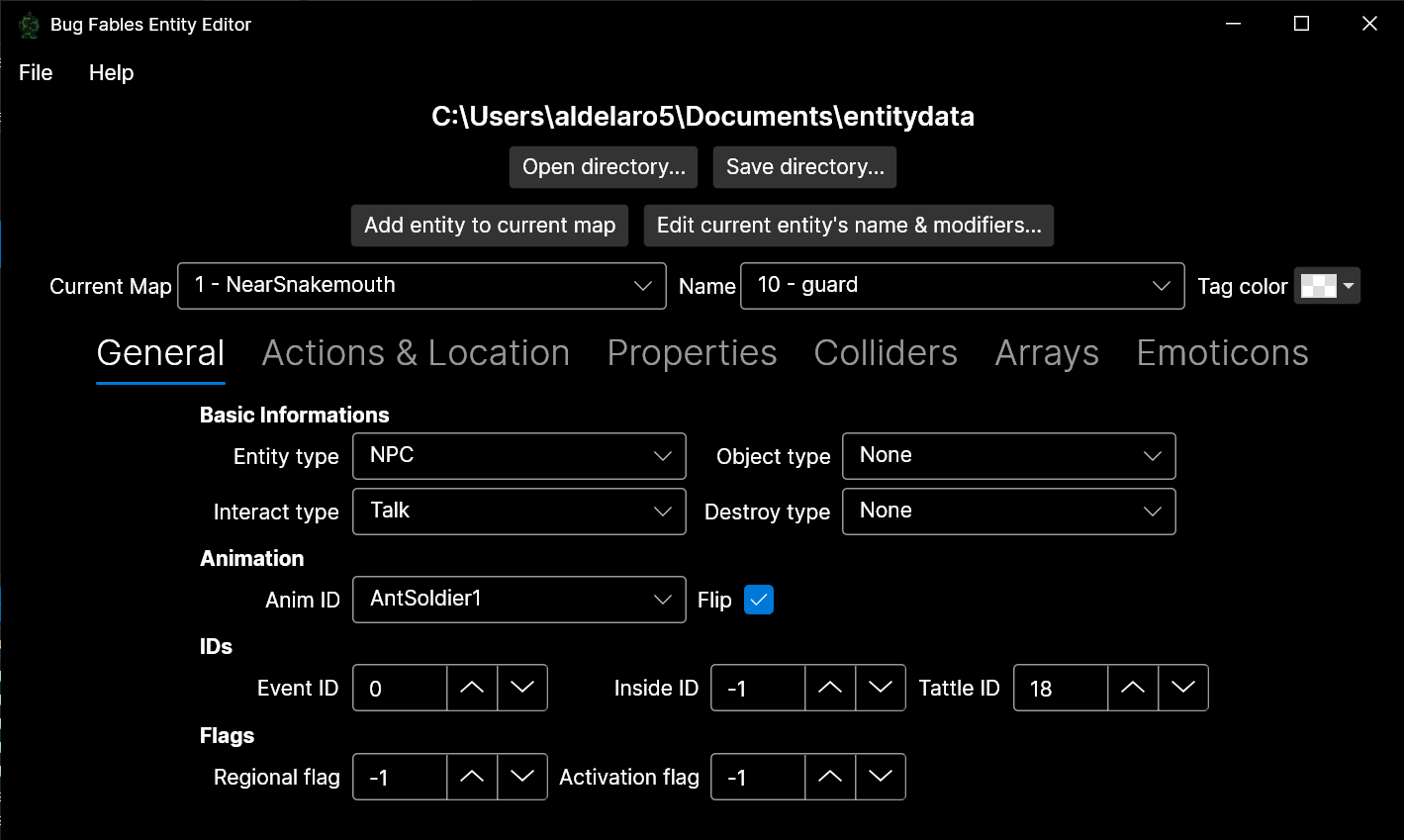Click the entitydata directory path text

[702, 117]
